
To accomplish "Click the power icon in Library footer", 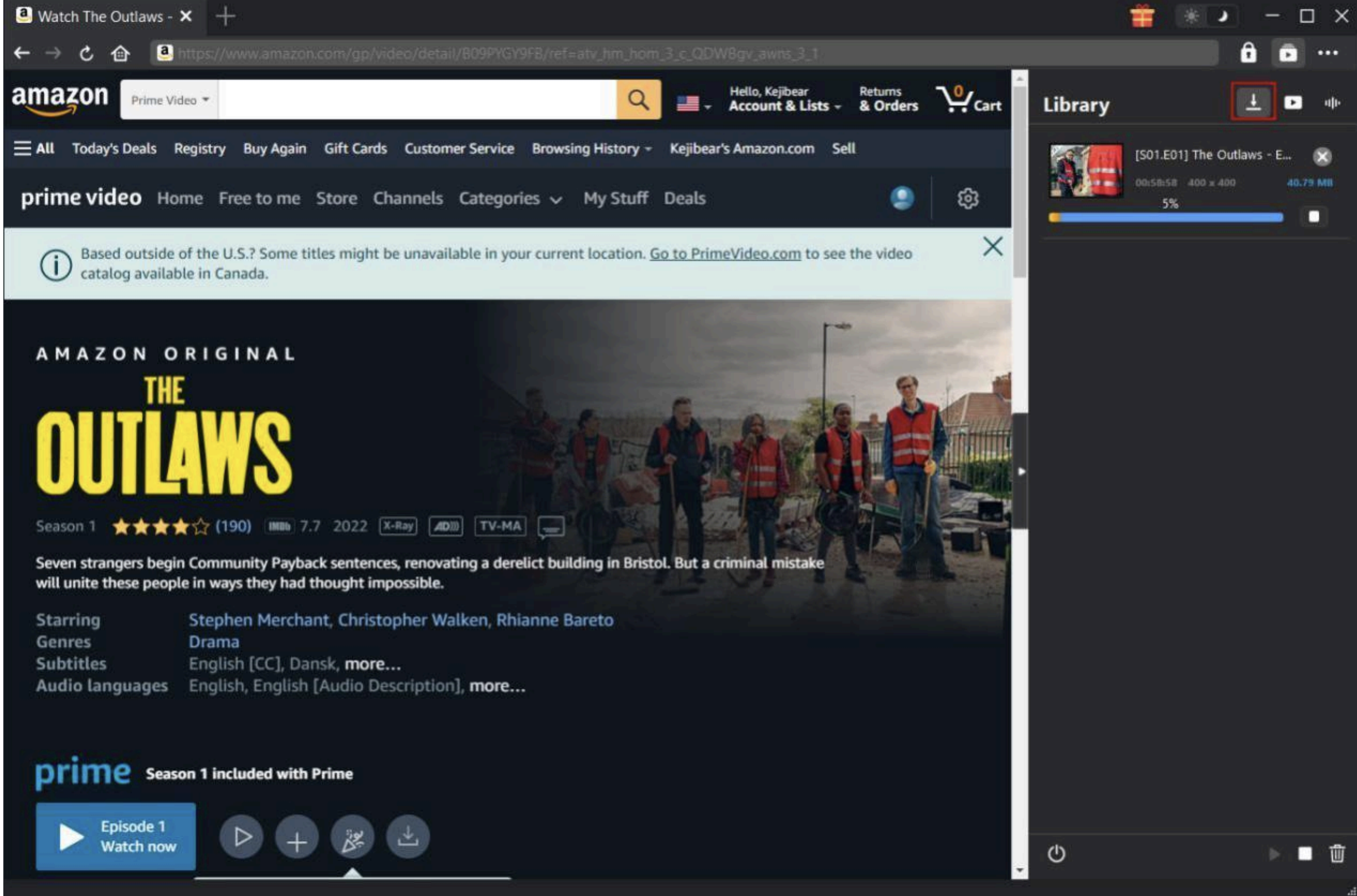I will [x=1056, y=854].
